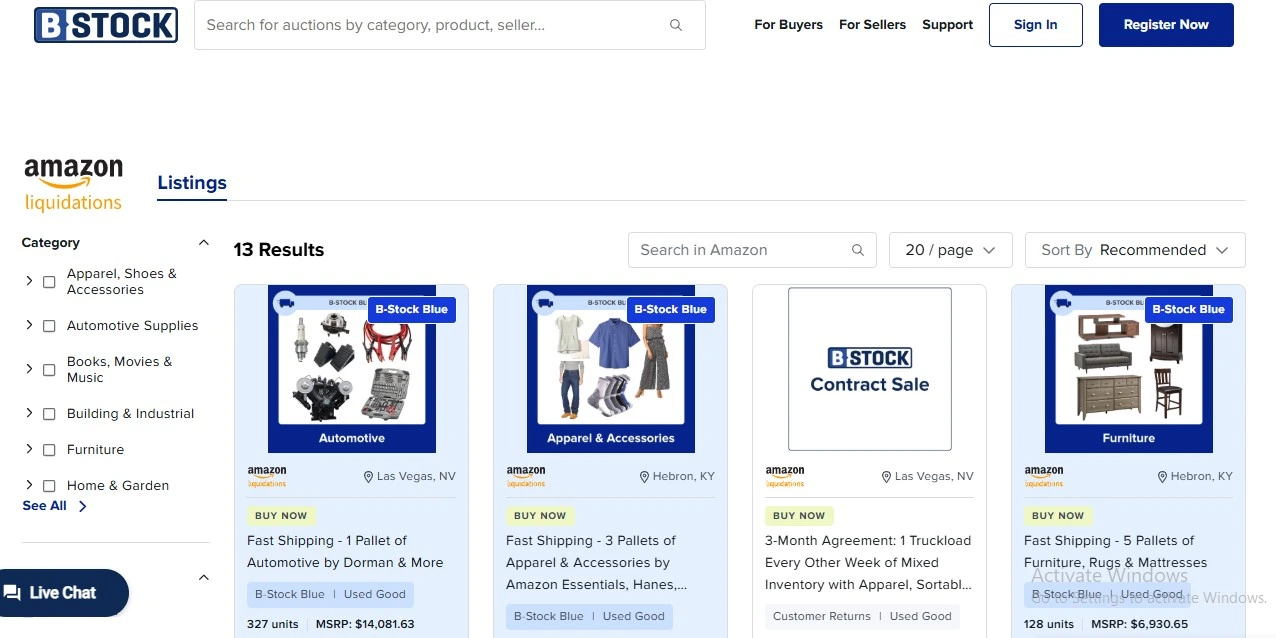
Task: Click the Amazon Liquidations logo
Action: pos(73,184)
